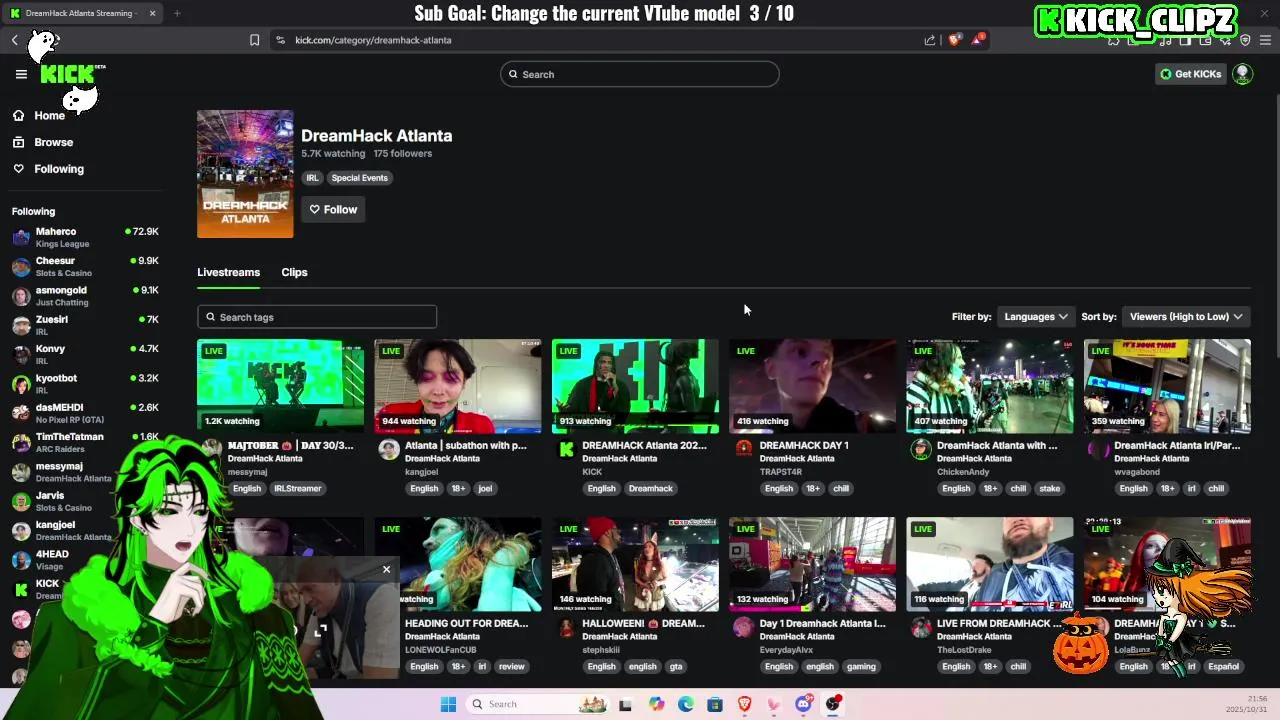Switch to the Livestreams tab
The image size is (1280, 720).
point(228,272)
